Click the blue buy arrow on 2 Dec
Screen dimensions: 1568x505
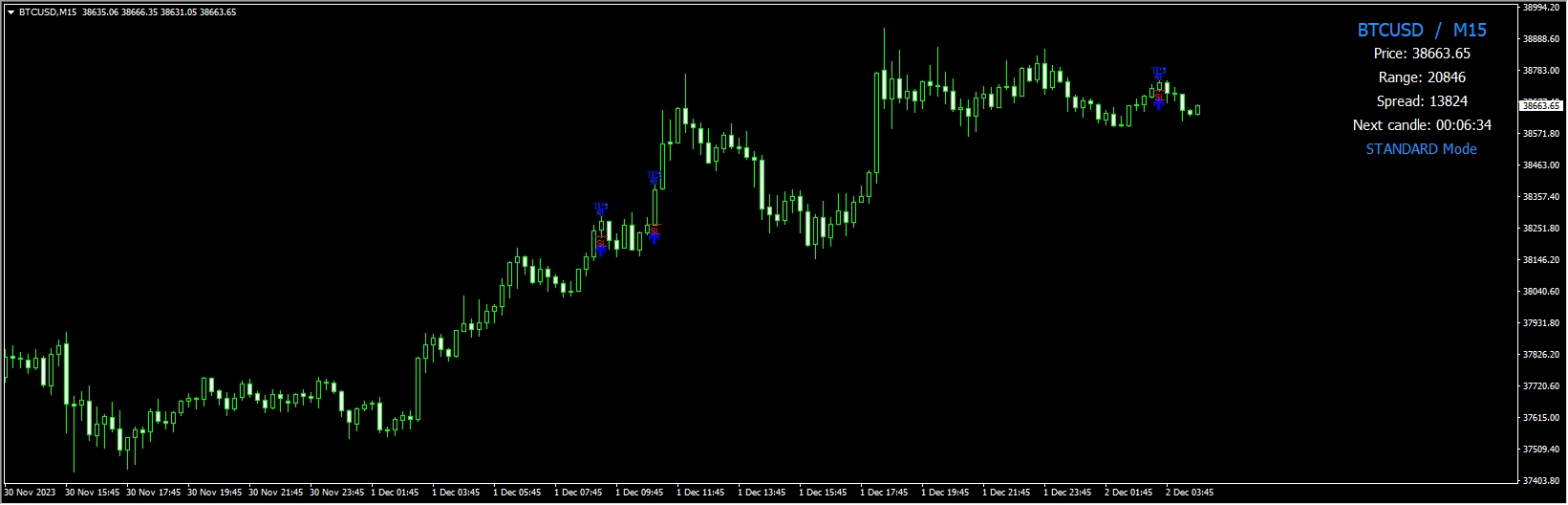(1158, 103)
